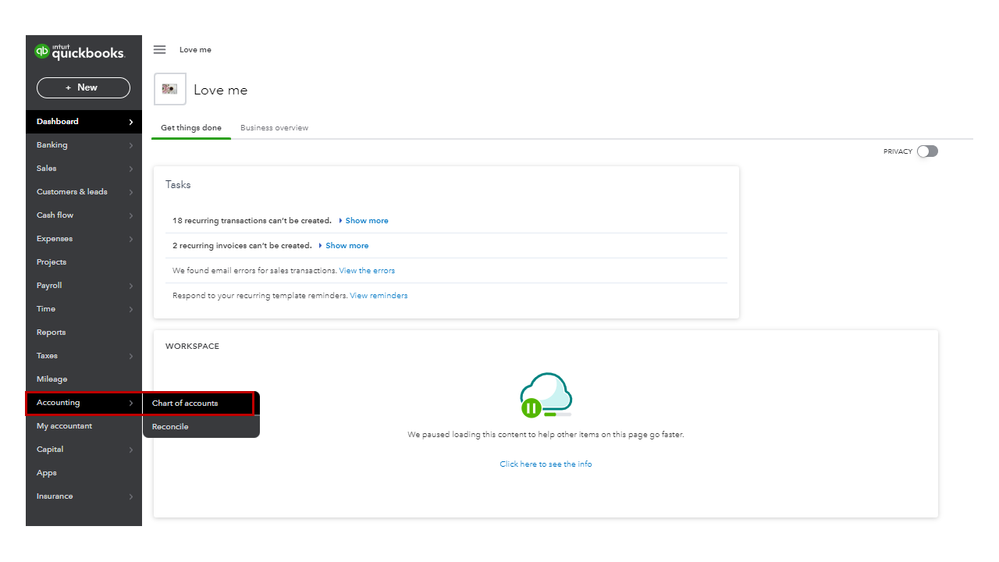Open Accounting in the sidebar
999x562 pixels.
(83, 403)
